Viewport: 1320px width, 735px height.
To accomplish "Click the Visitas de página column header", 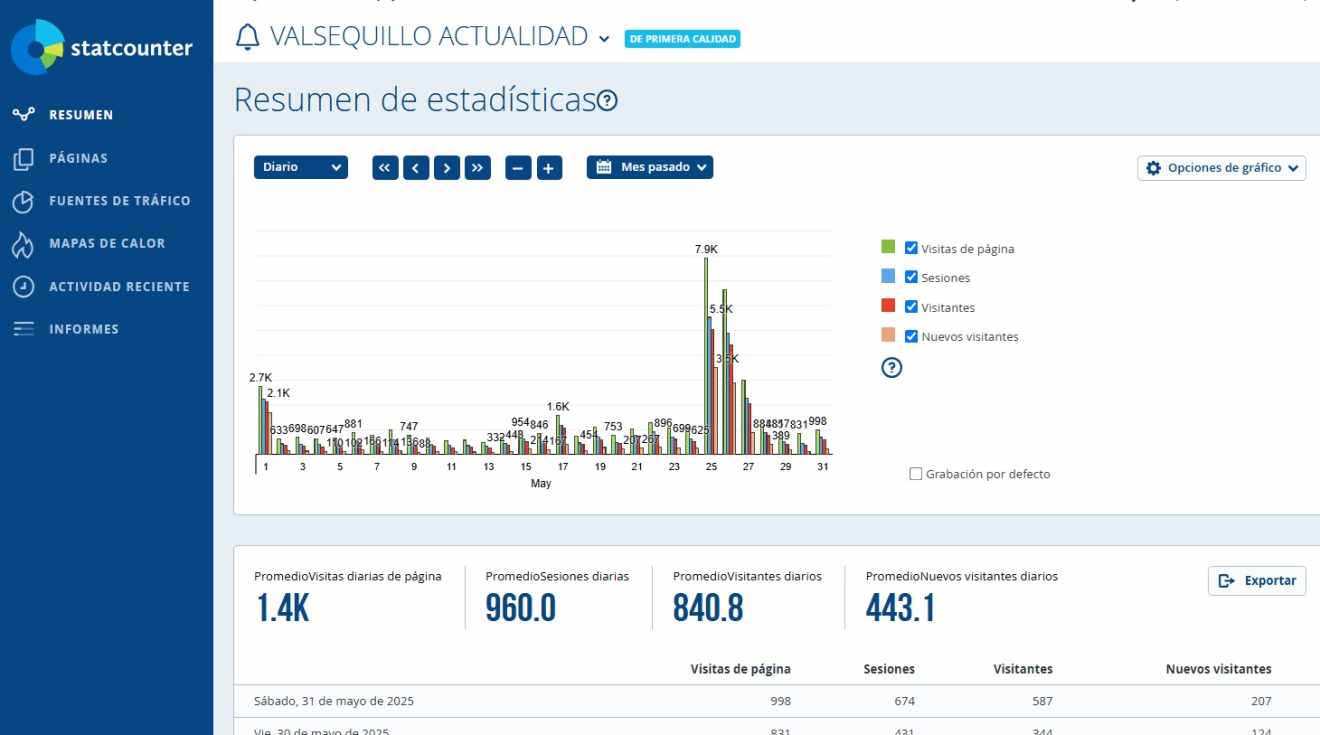I will coord(740,669).
